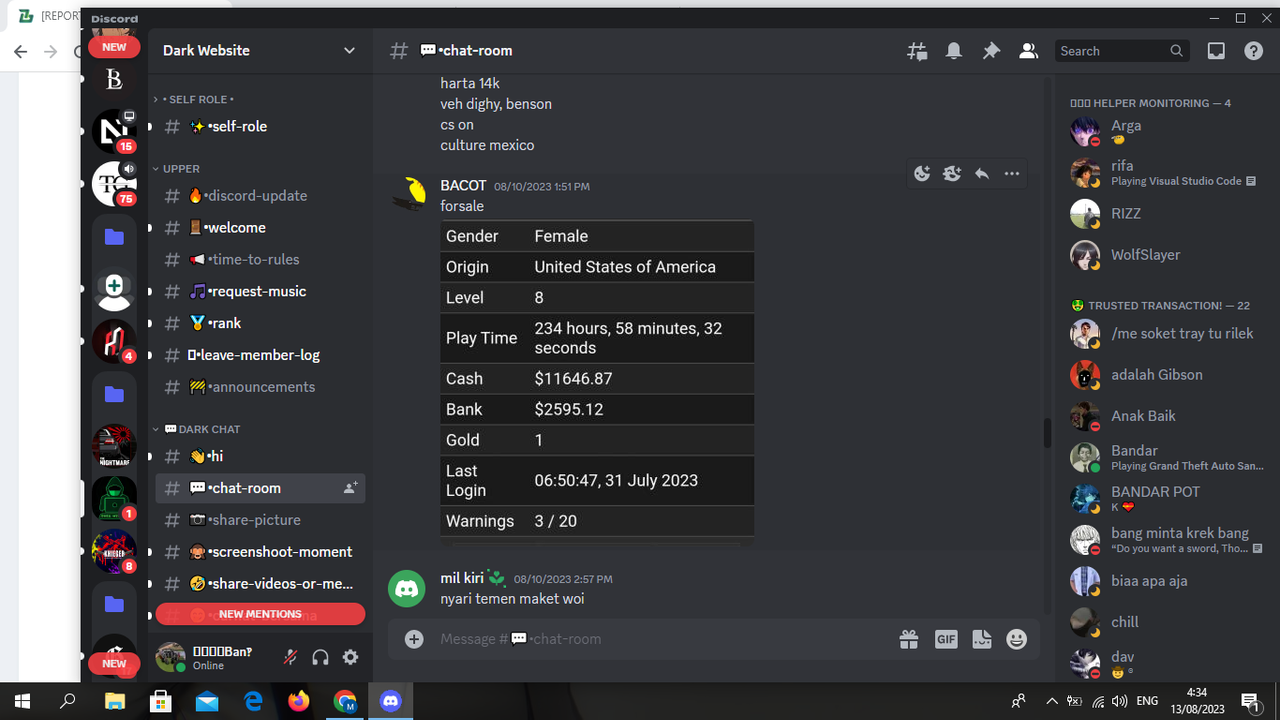Screen dimensions: 1280x720
Task: Open the first blue server folder below the microphone server
Action: [114, 237]
